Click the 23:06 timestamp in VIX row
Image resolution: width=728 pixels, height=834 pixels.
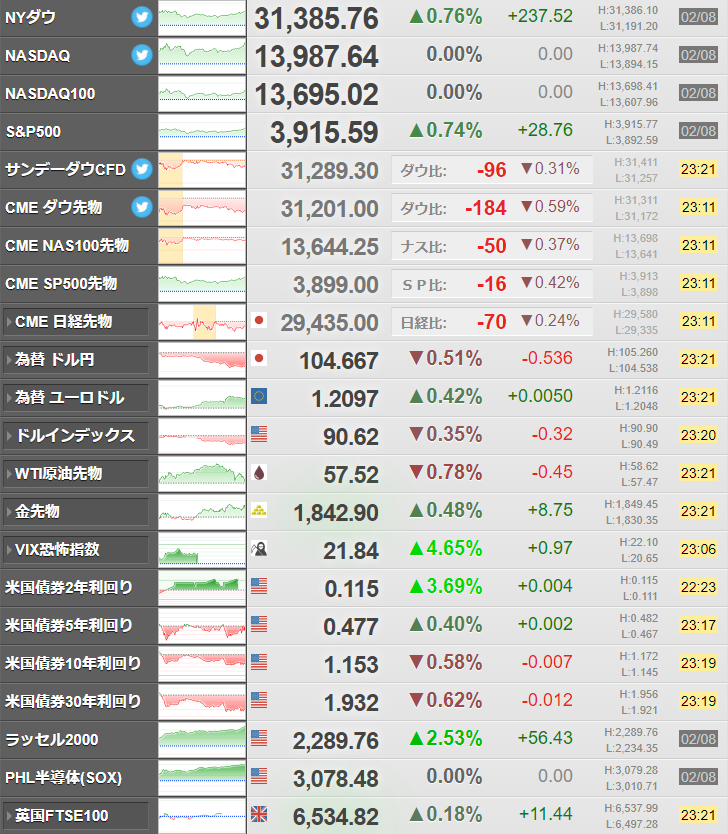pyautogui.click(x=698, y=549)
